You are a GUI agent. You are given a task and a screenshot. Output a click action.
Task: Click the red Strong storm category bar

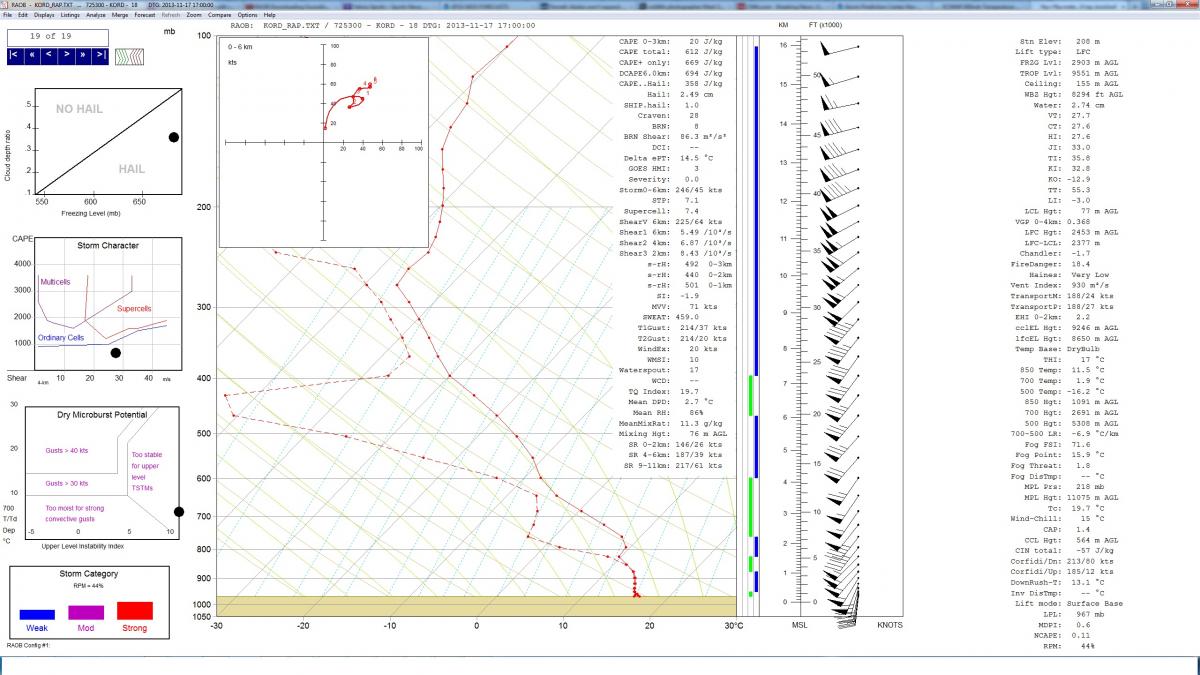134,611
